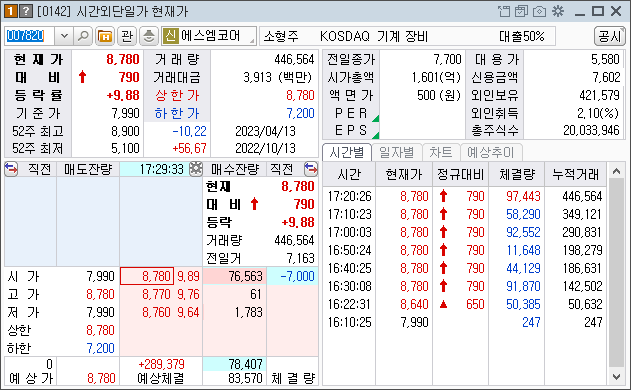631x390 pixels.
Task: Click scrollbar up arrow in time table
Action: 616,171
